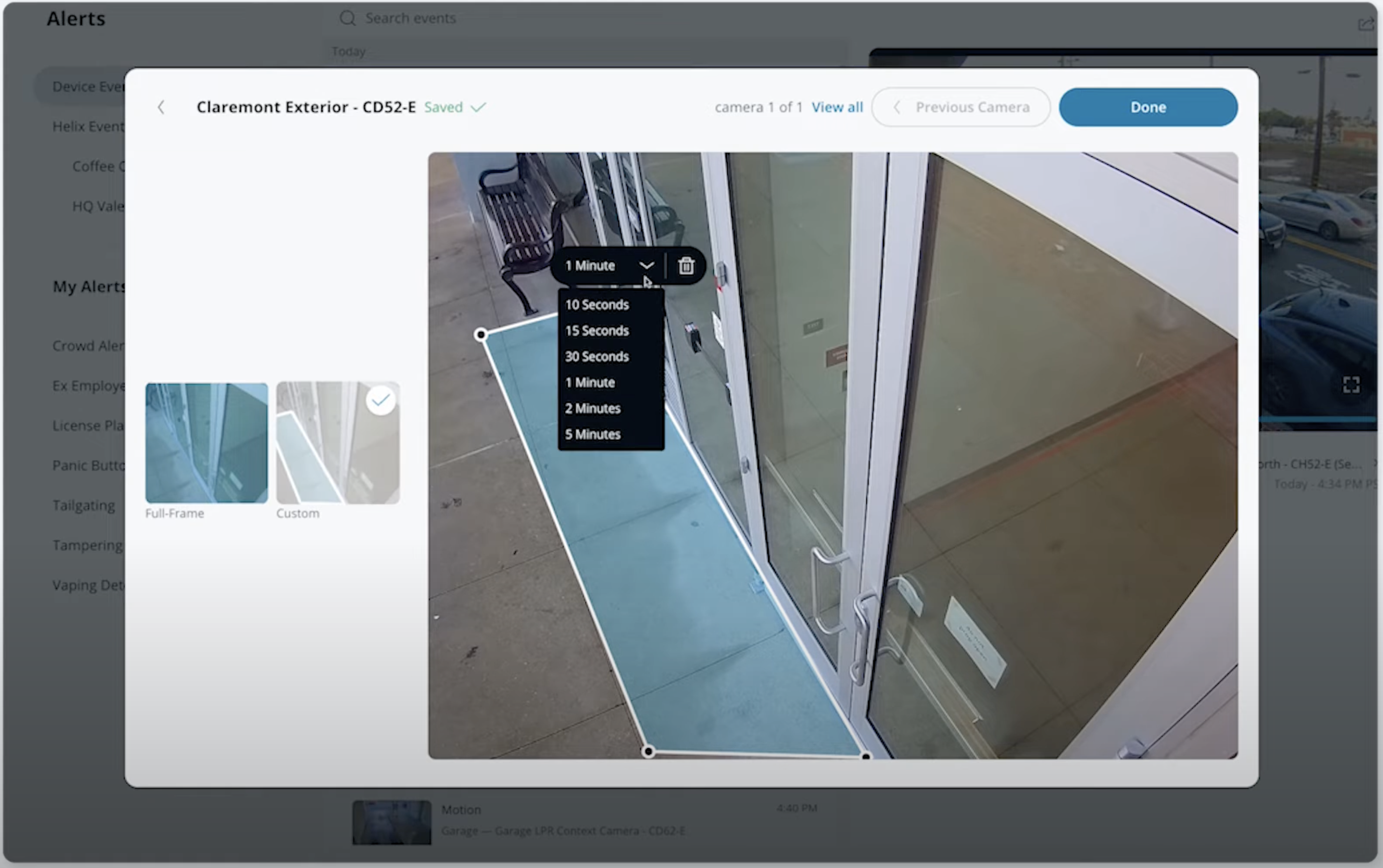Click the fullscreen icon on the video preview
Image resolution: width=1383 pixels, height=868 pixels.
(1351, 385)
